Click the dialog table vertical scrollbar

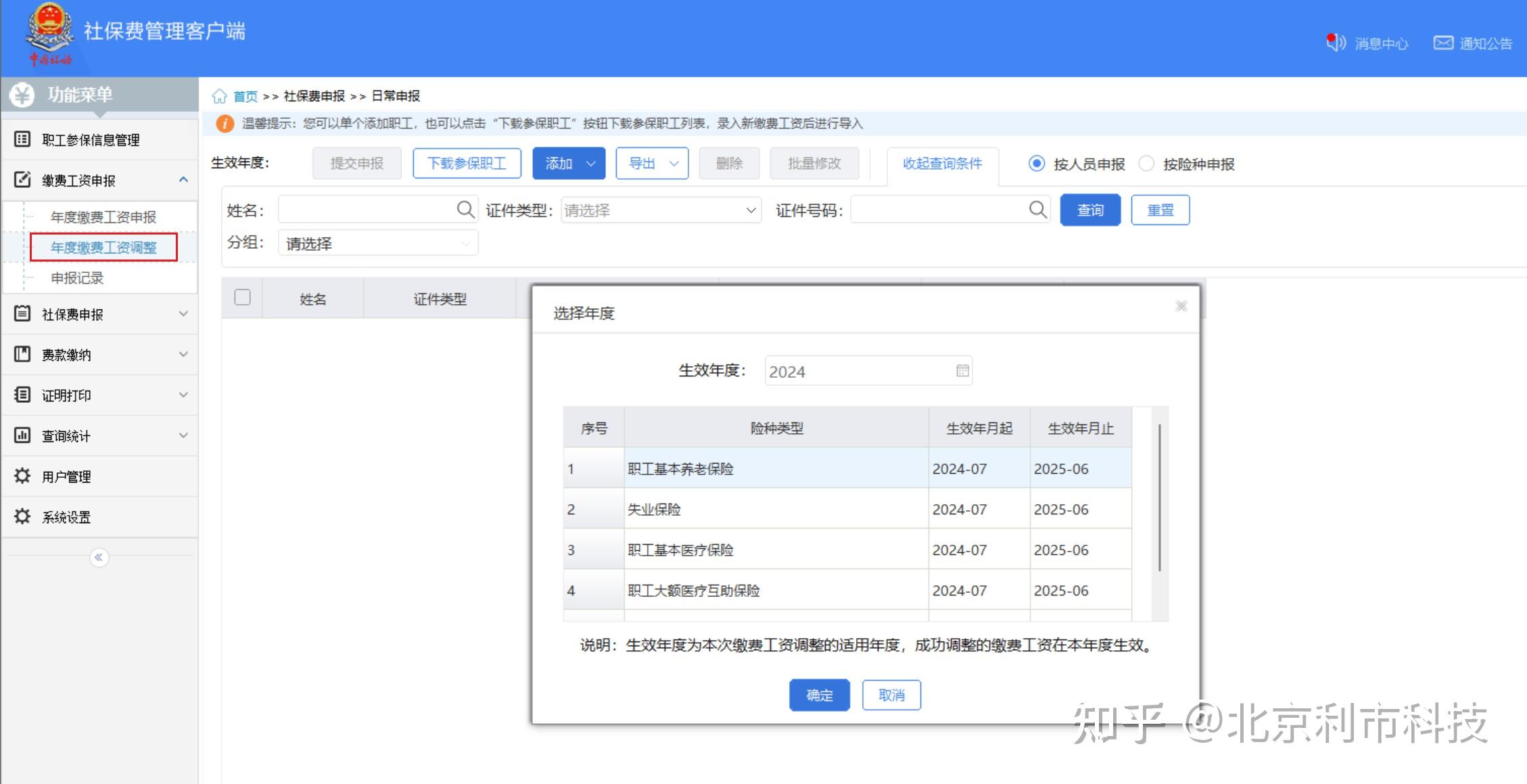tap(1159, 497)
